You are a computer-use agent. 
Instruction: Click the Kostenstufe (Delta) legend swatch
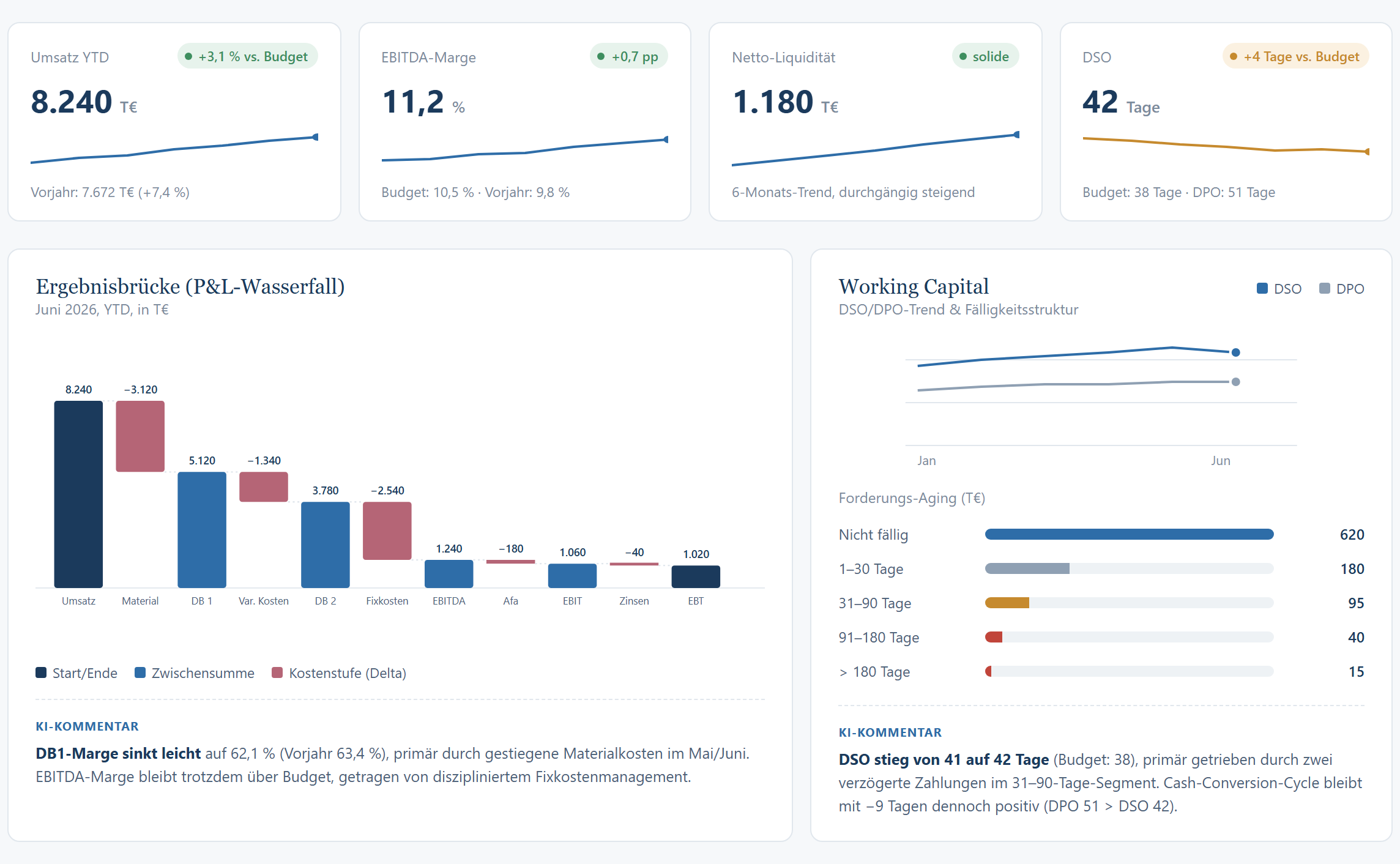click(x=277, y=672)
